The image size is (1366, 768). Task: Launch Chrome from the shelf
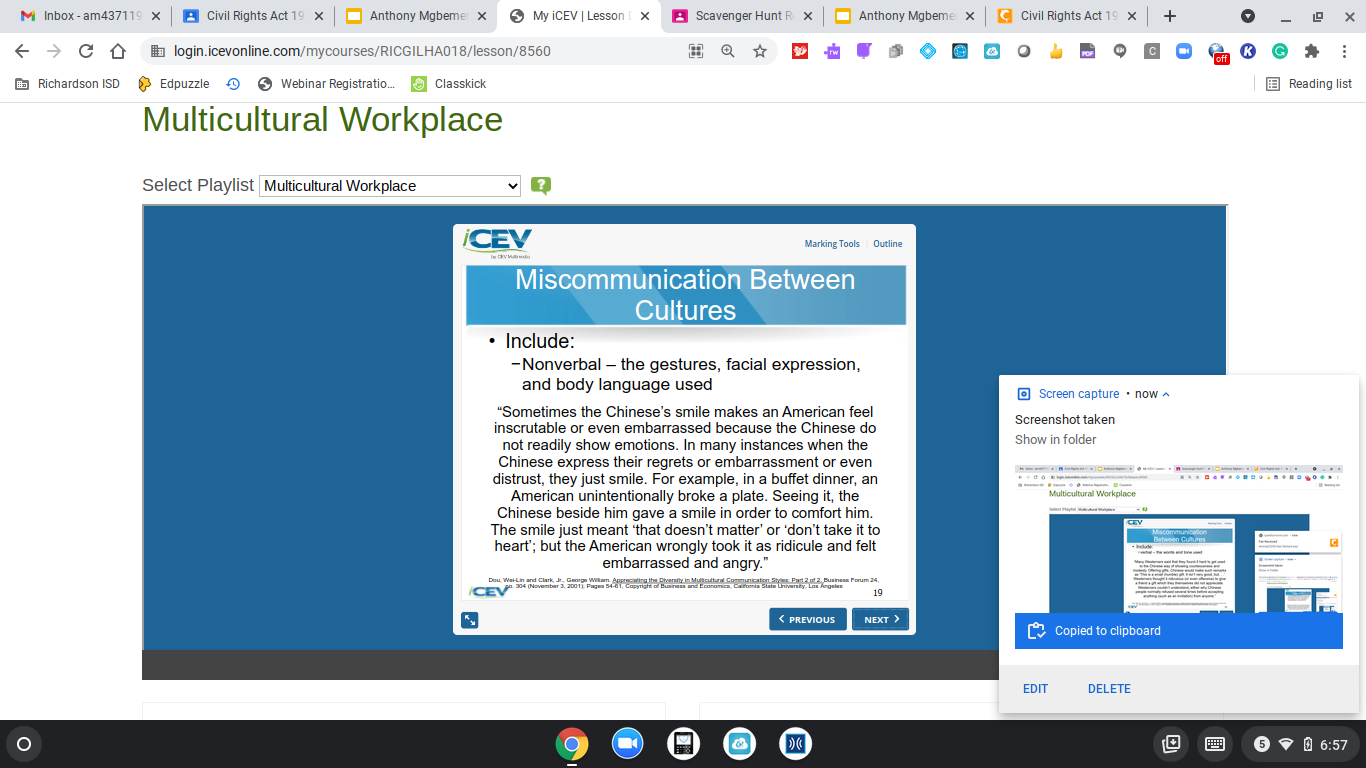(572, 744)
